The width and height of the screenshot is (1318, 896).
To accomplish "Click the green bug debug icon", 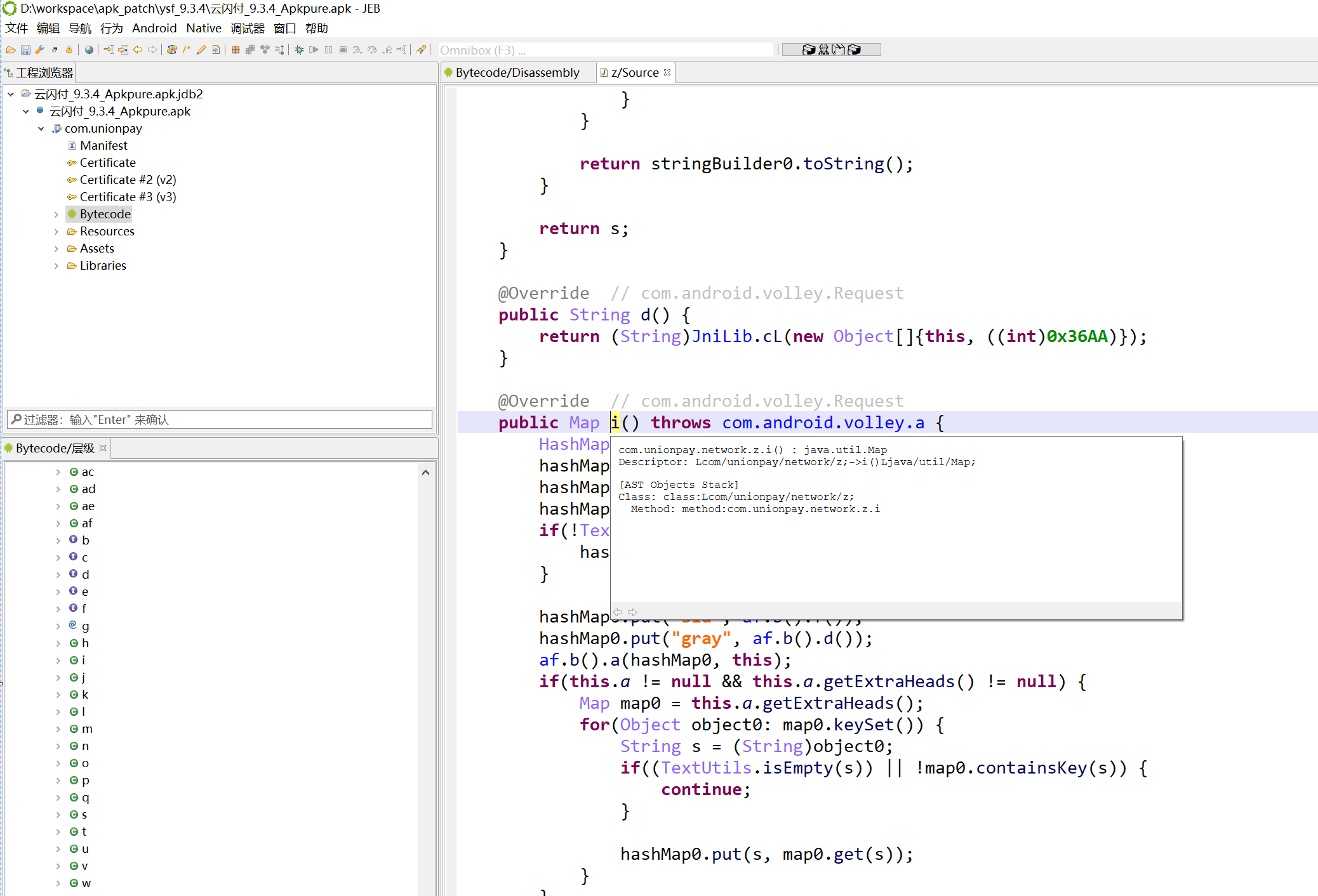I will click(299, 50).
